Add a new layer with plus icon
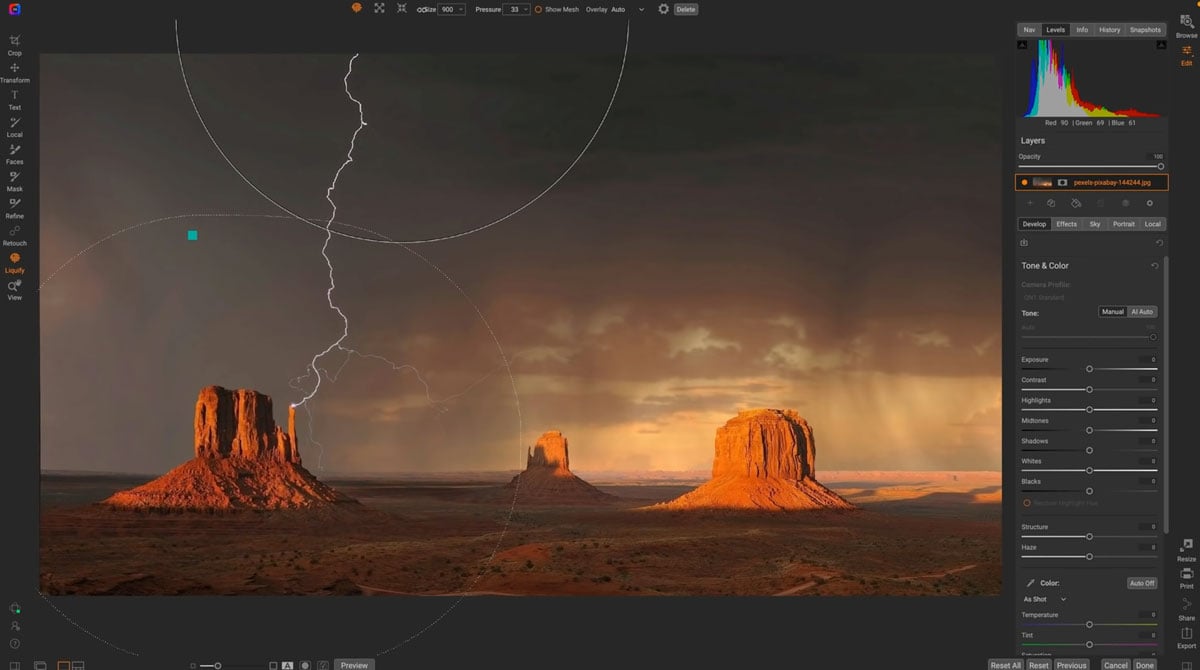1200x670 pixels. [x=1030, y=203]
